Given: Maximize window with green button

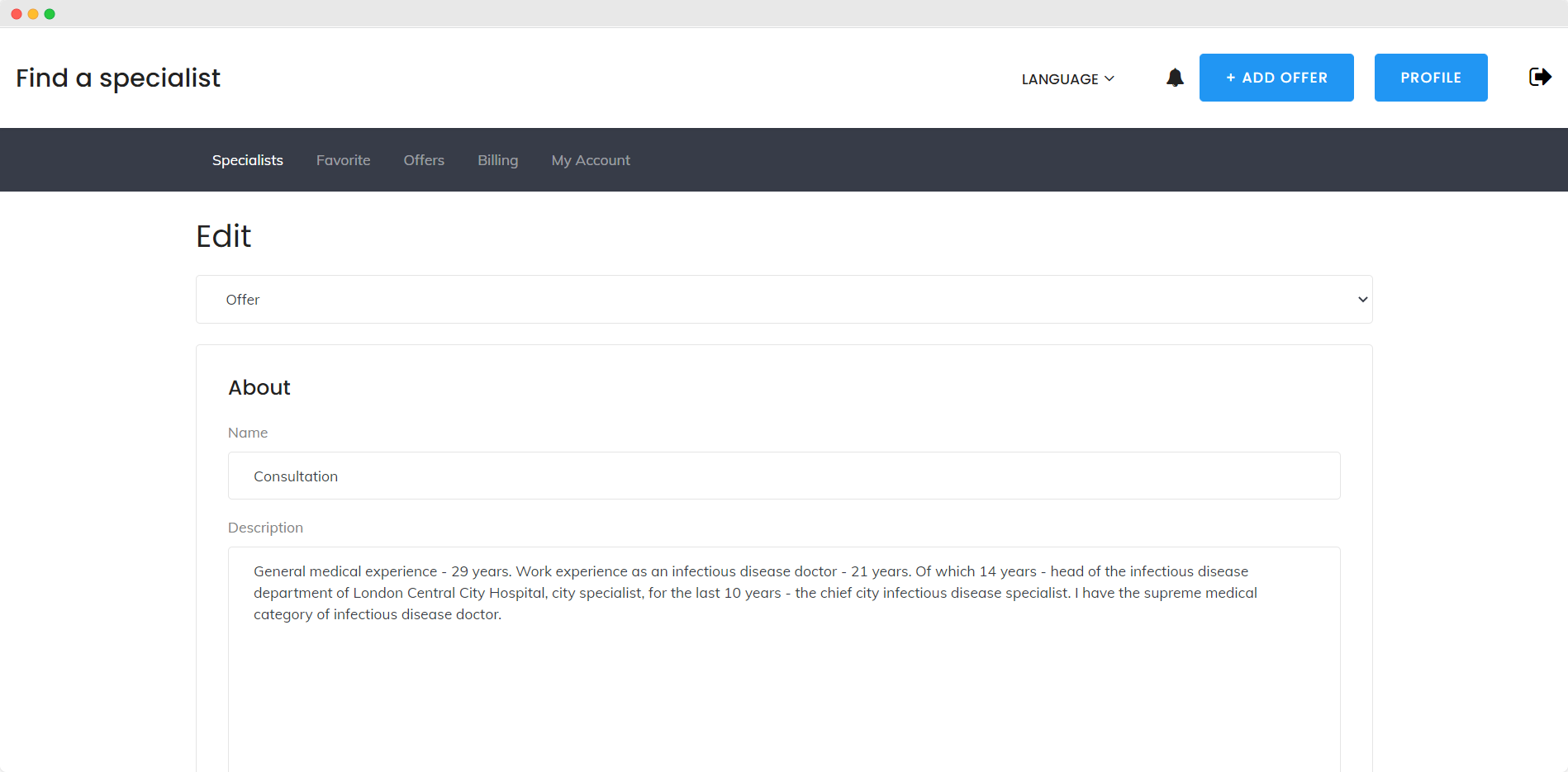Looking at the screenshot, I should tap(50, 14).
